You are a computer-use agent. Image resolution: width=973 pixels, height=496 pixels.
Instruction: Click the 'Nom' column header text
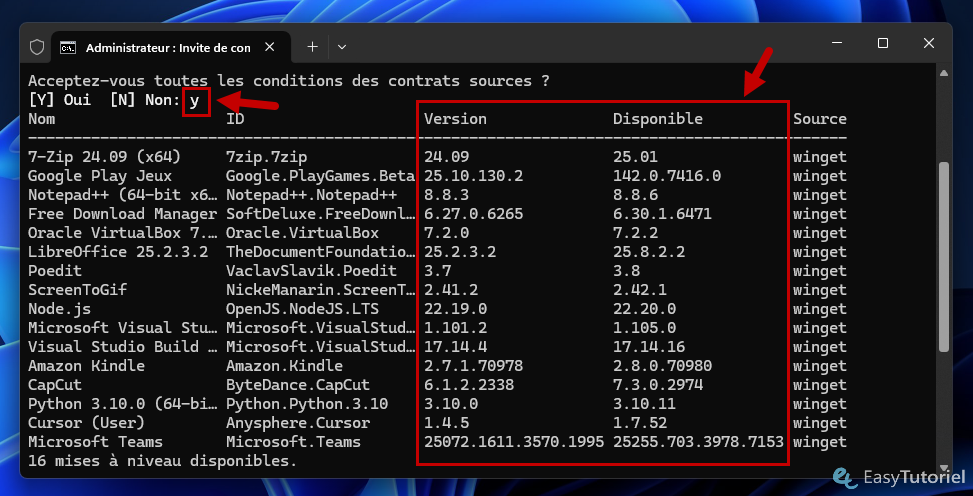(x=42, y=119)
